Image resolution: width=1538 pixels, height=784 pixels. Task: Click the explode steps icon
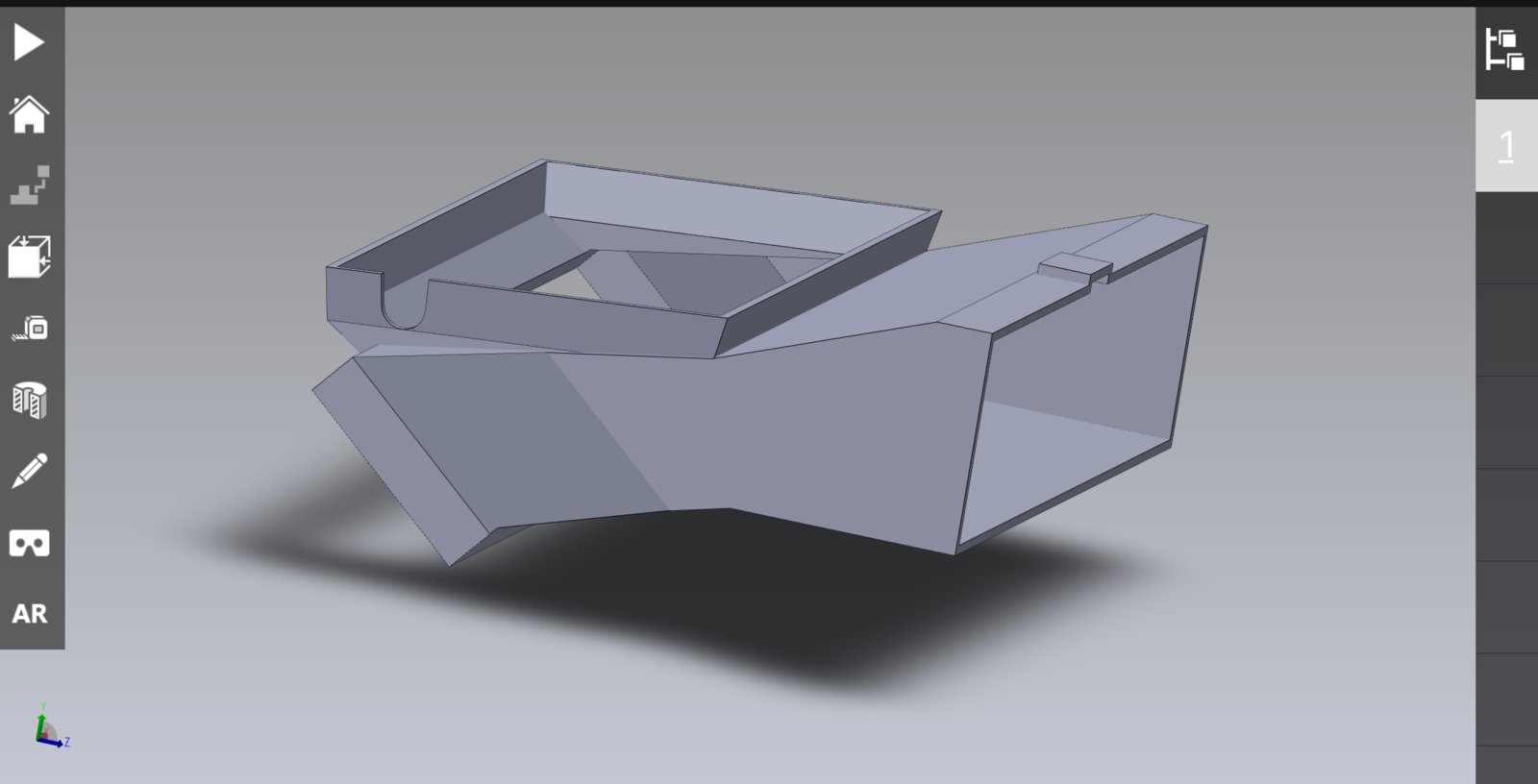[29, 185]
